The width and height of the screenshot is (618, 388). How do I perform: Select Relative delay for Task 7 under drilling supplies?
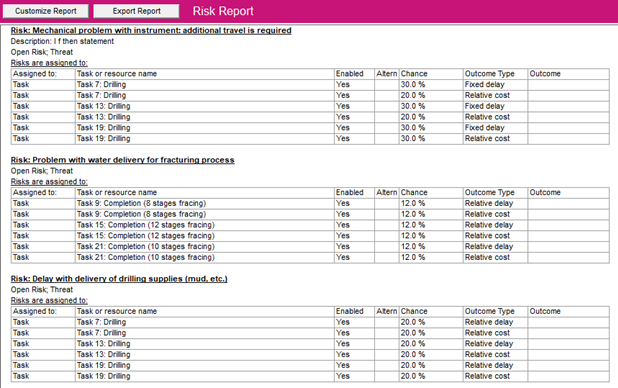tap(495, 322)
